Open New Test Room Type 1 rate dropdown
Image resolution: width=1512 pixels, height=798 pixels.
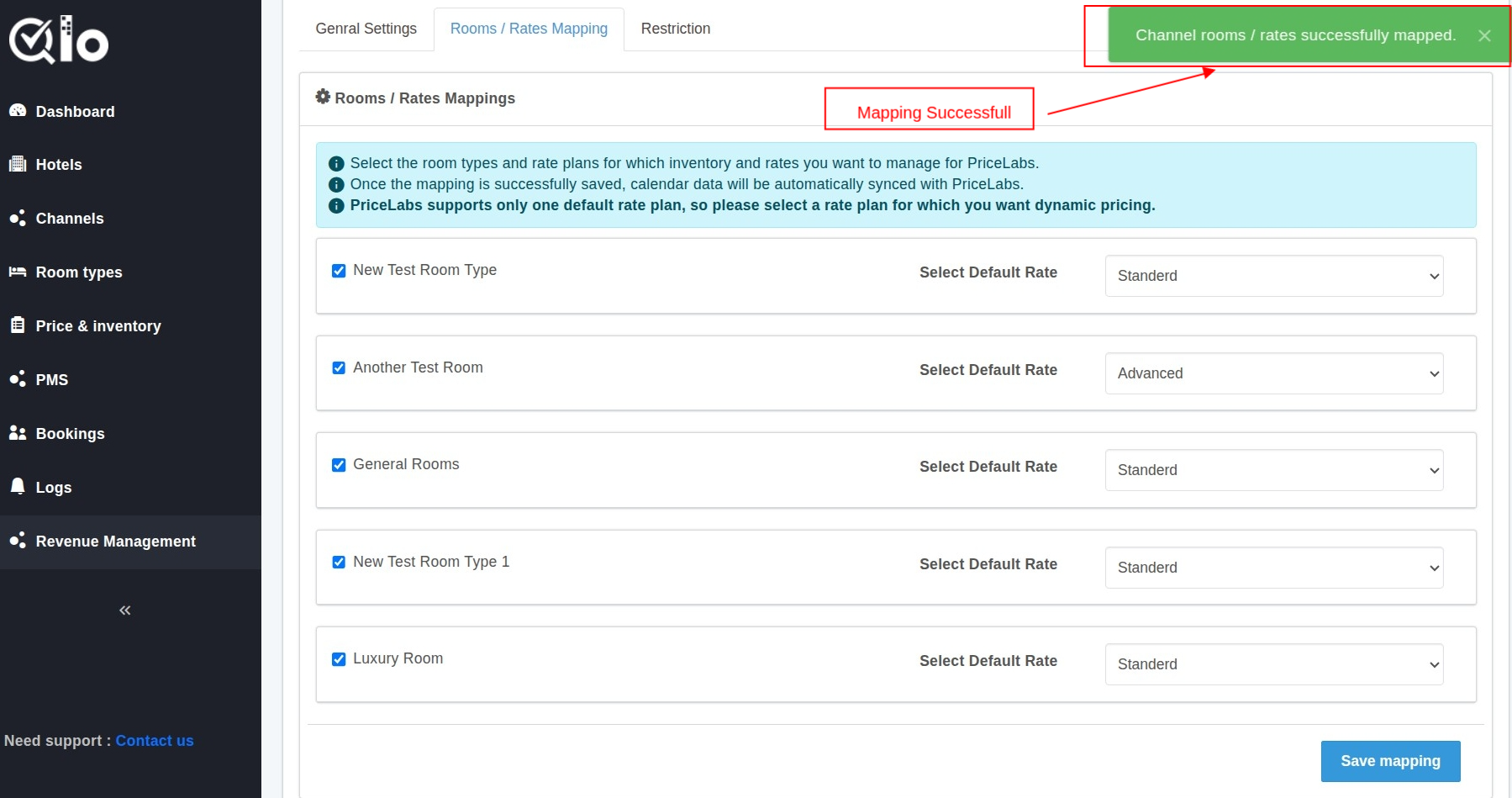[x=1273, y=568]
